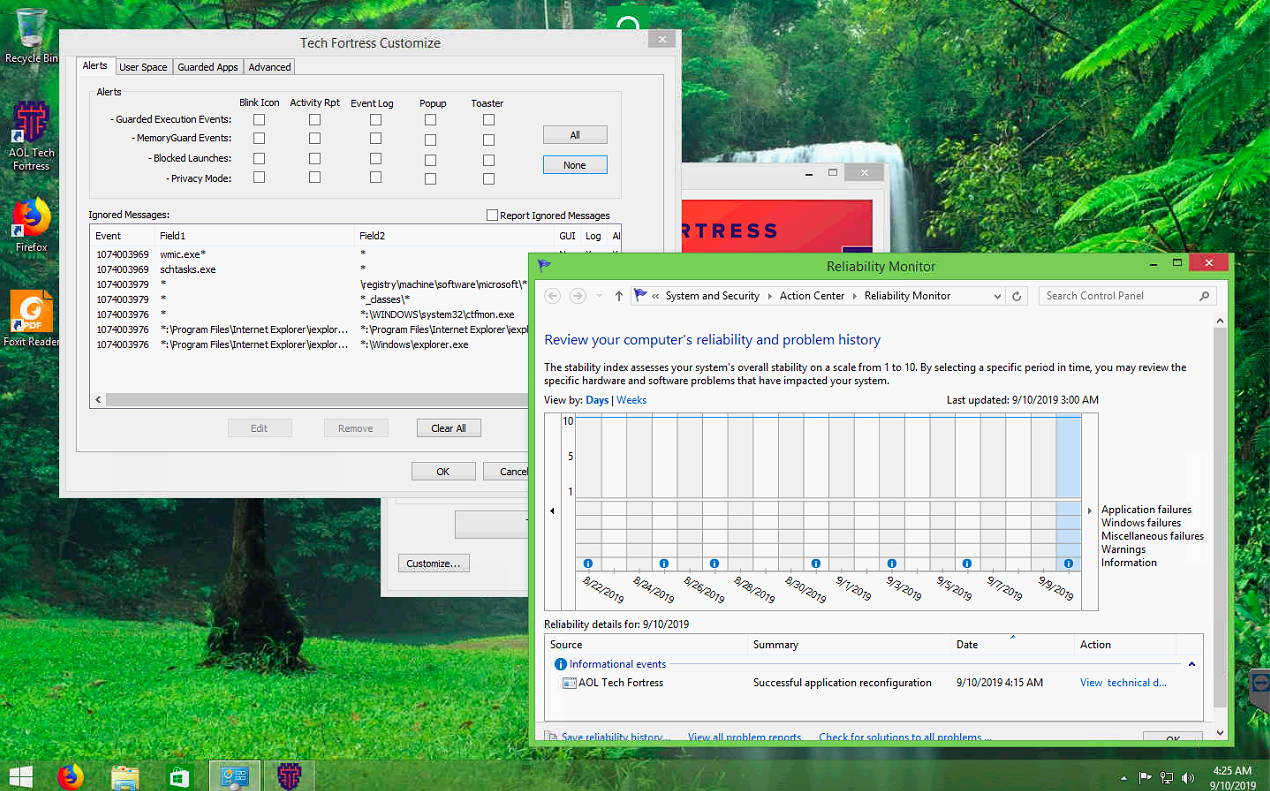The width and height of the screenshot is (1270, 791).
Task: Click the Reliability Monitor back arrow
Action: (x=553, y=296)
